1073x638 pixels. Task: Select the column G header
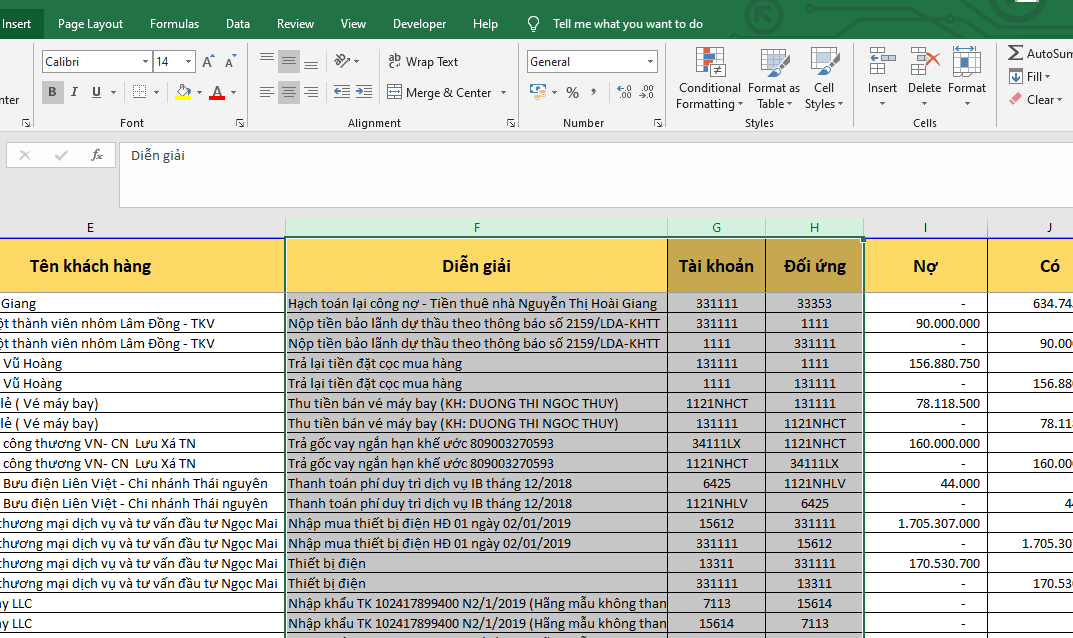coord(716,228)
